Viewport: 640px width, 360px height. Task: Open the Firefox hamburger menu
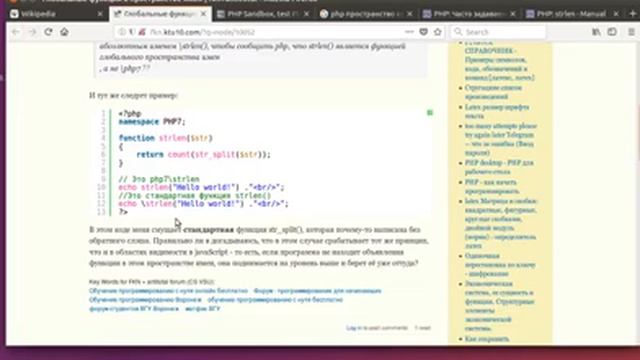click(x=631, y=32)
